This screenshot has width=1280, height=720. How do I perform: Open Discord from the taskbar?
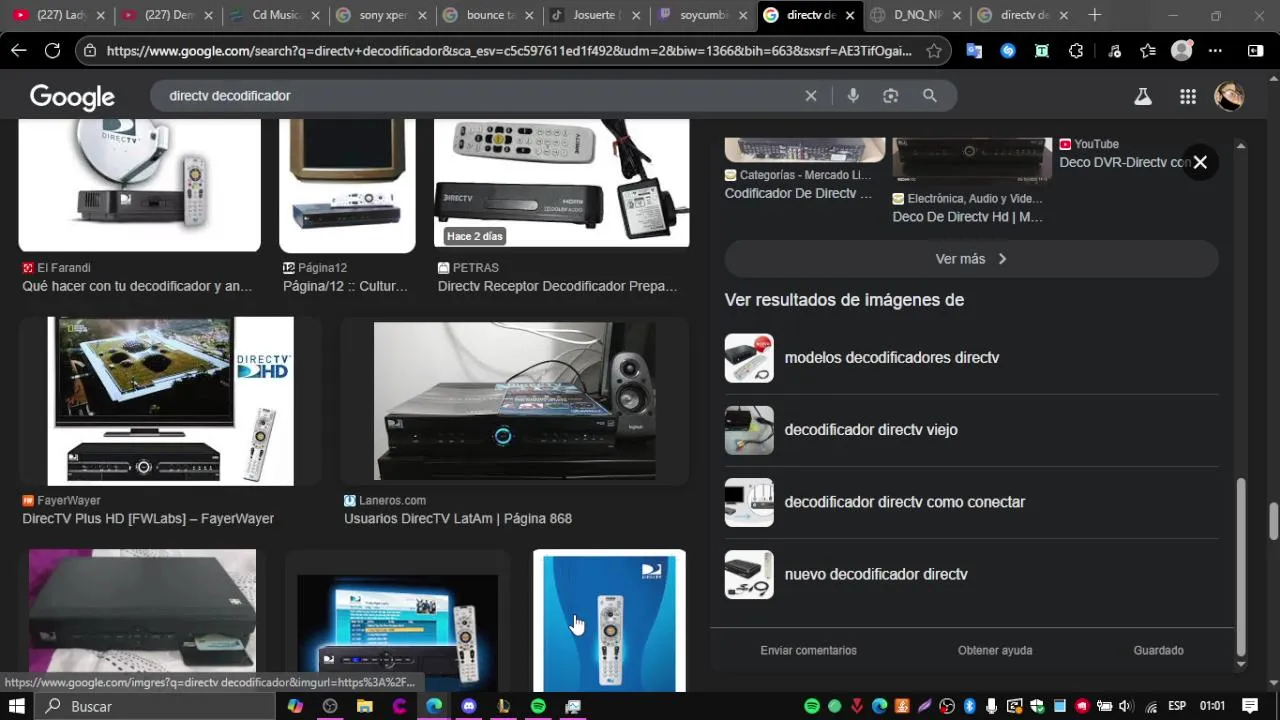(x=469, y=706)
